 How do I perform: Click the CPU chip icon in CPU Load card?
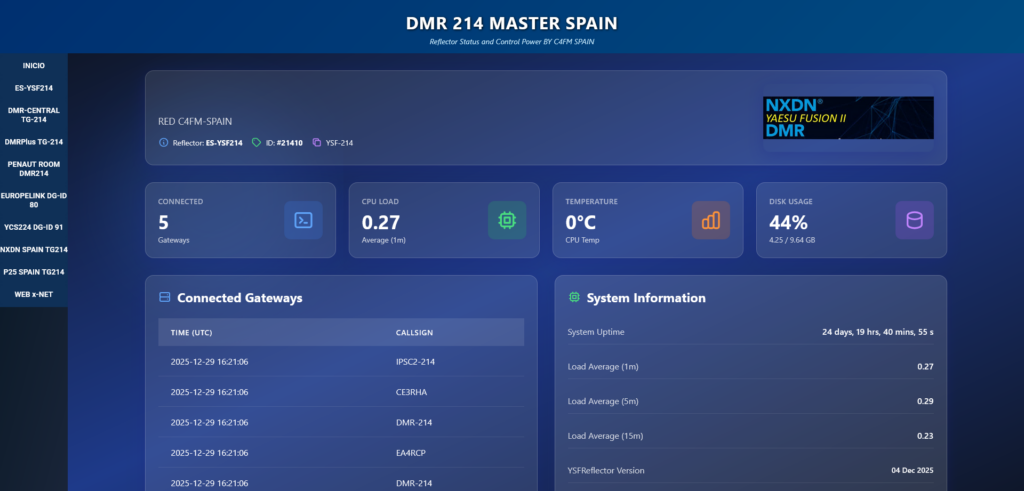pos(507,220)
